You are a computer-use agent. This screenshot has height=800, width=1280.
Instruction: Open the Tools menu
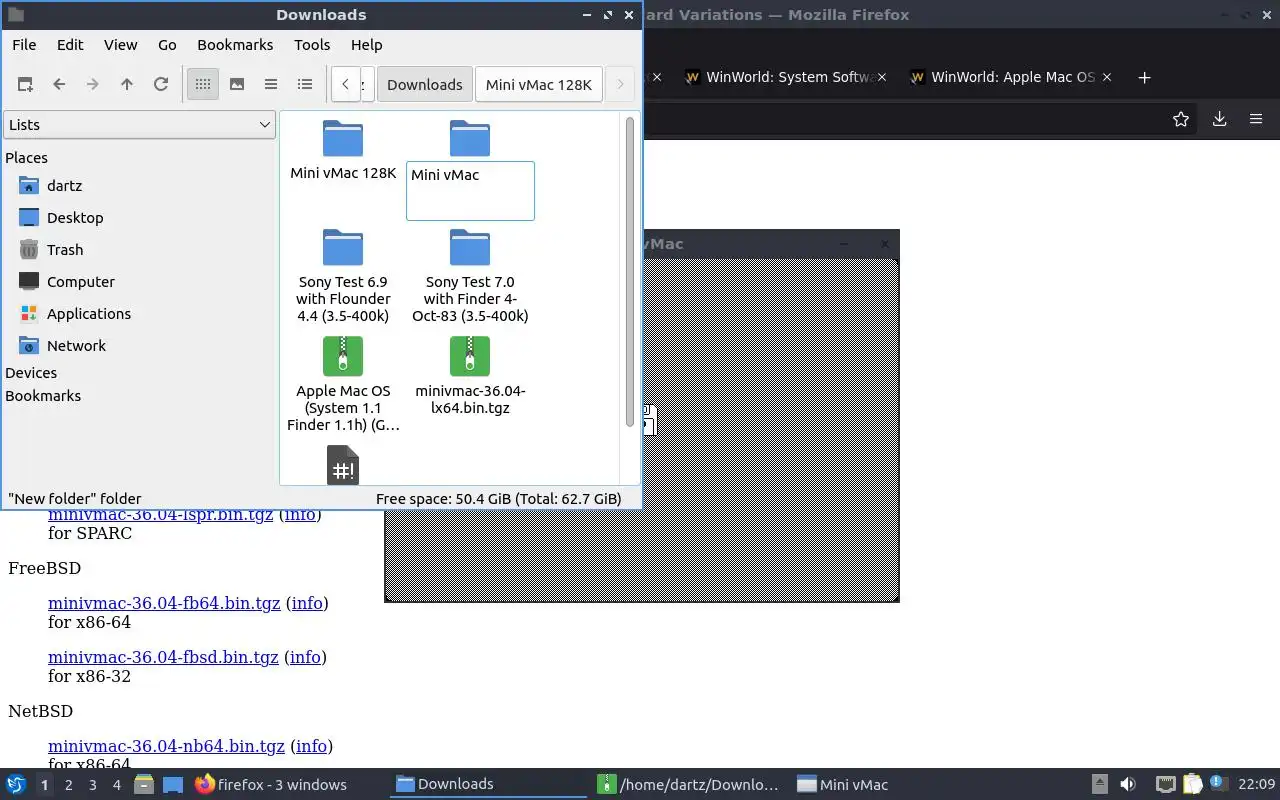tap(312, 45)
